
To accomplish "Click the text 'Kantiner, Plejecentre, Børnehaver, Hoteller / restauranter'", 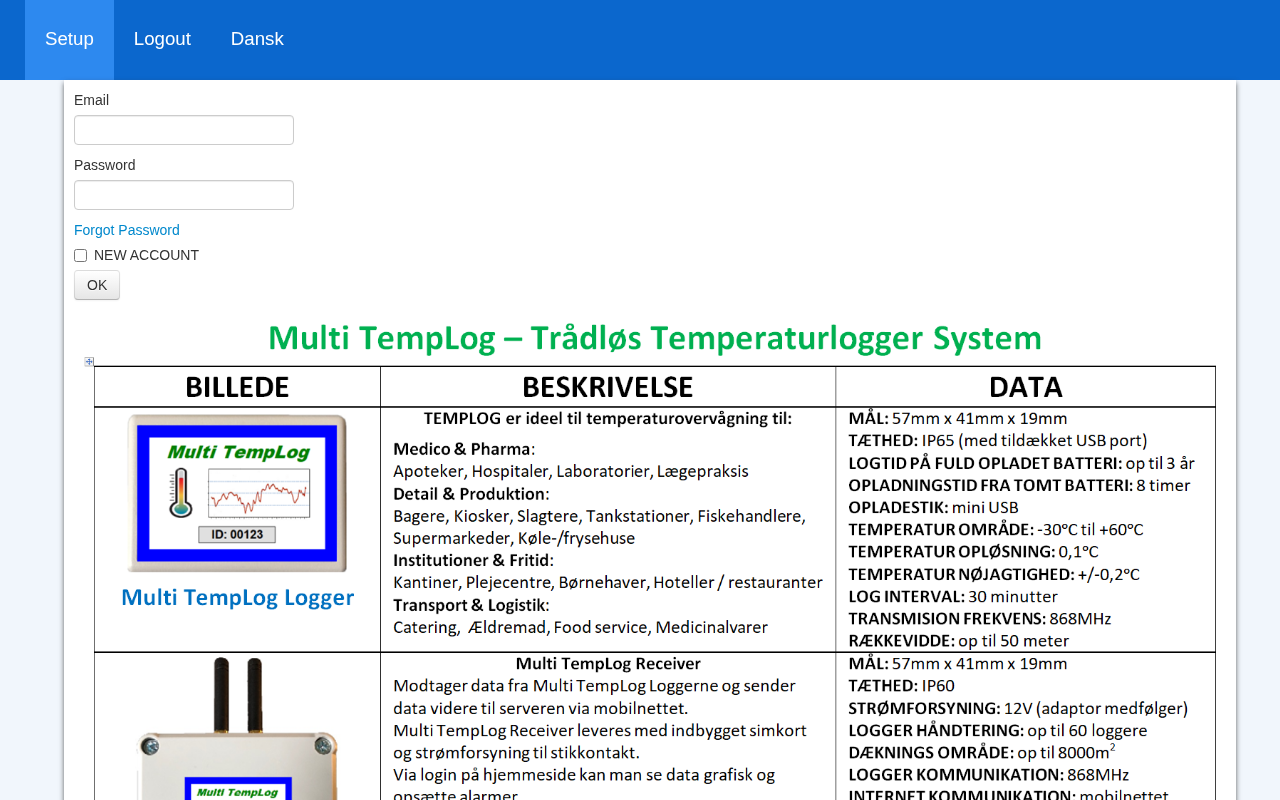I will 608,583.
